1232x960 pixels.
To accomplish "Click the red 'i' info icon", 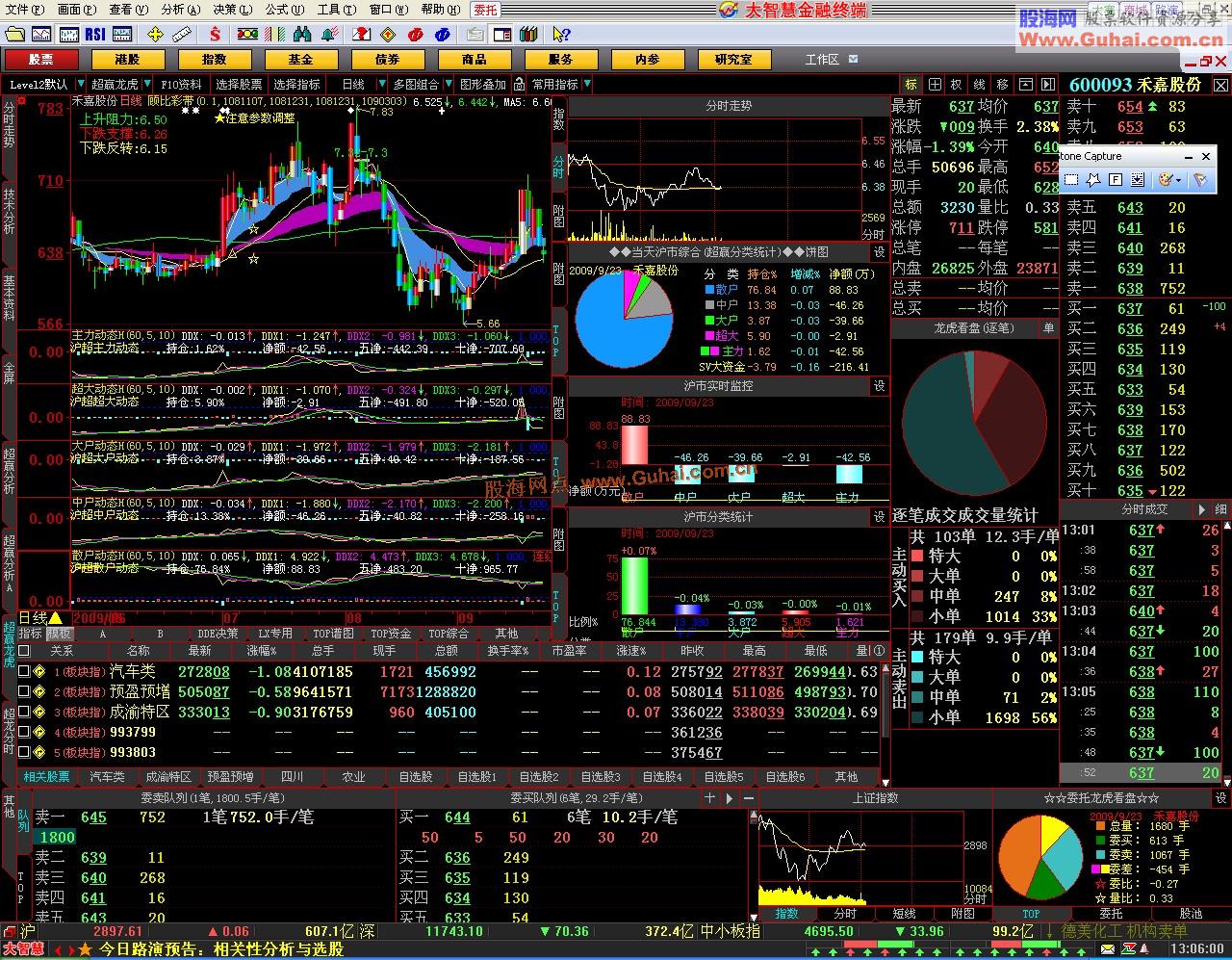I will pos(415,35).
